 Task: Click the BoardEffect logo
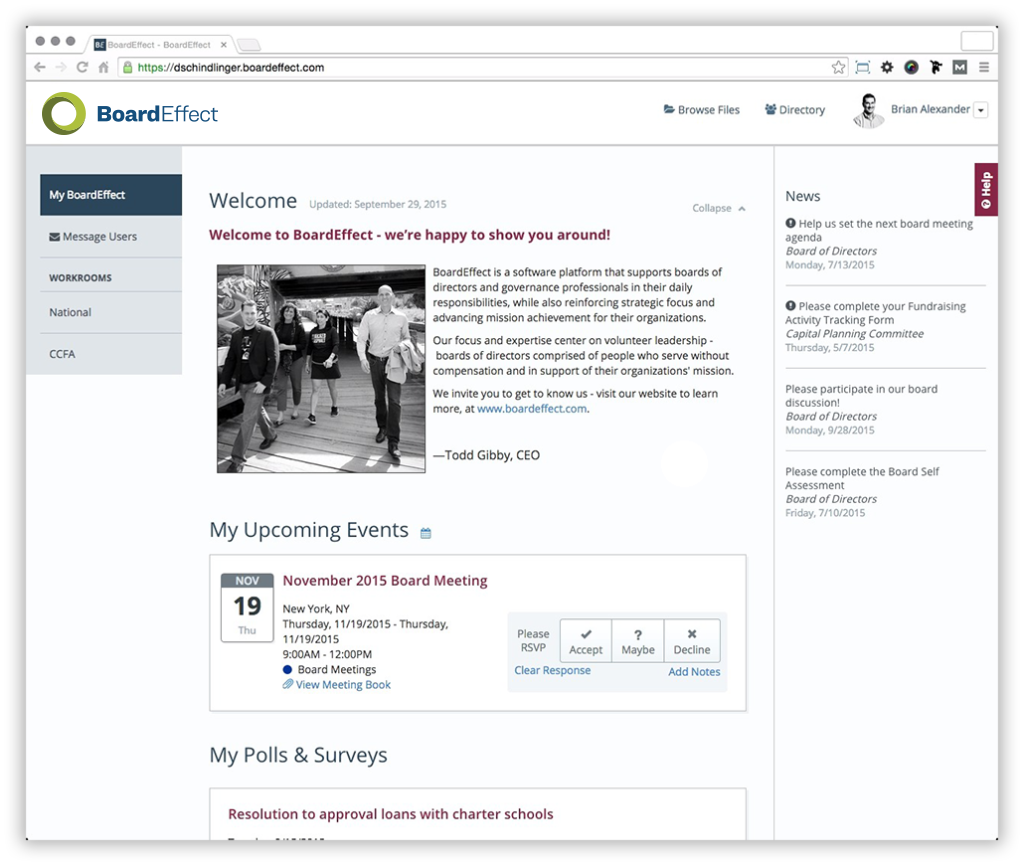pyautogui.click(x=130, y=113)
